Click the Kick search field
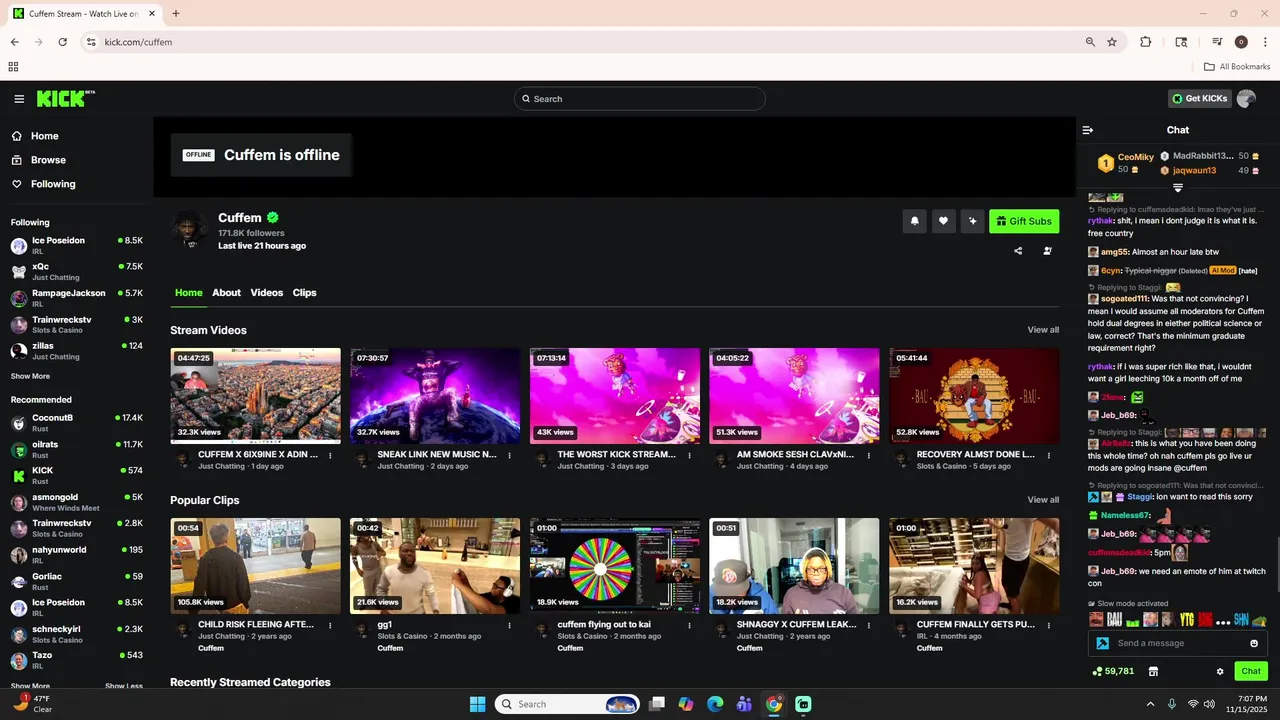The image size is (1280, 720). point(640,99)
